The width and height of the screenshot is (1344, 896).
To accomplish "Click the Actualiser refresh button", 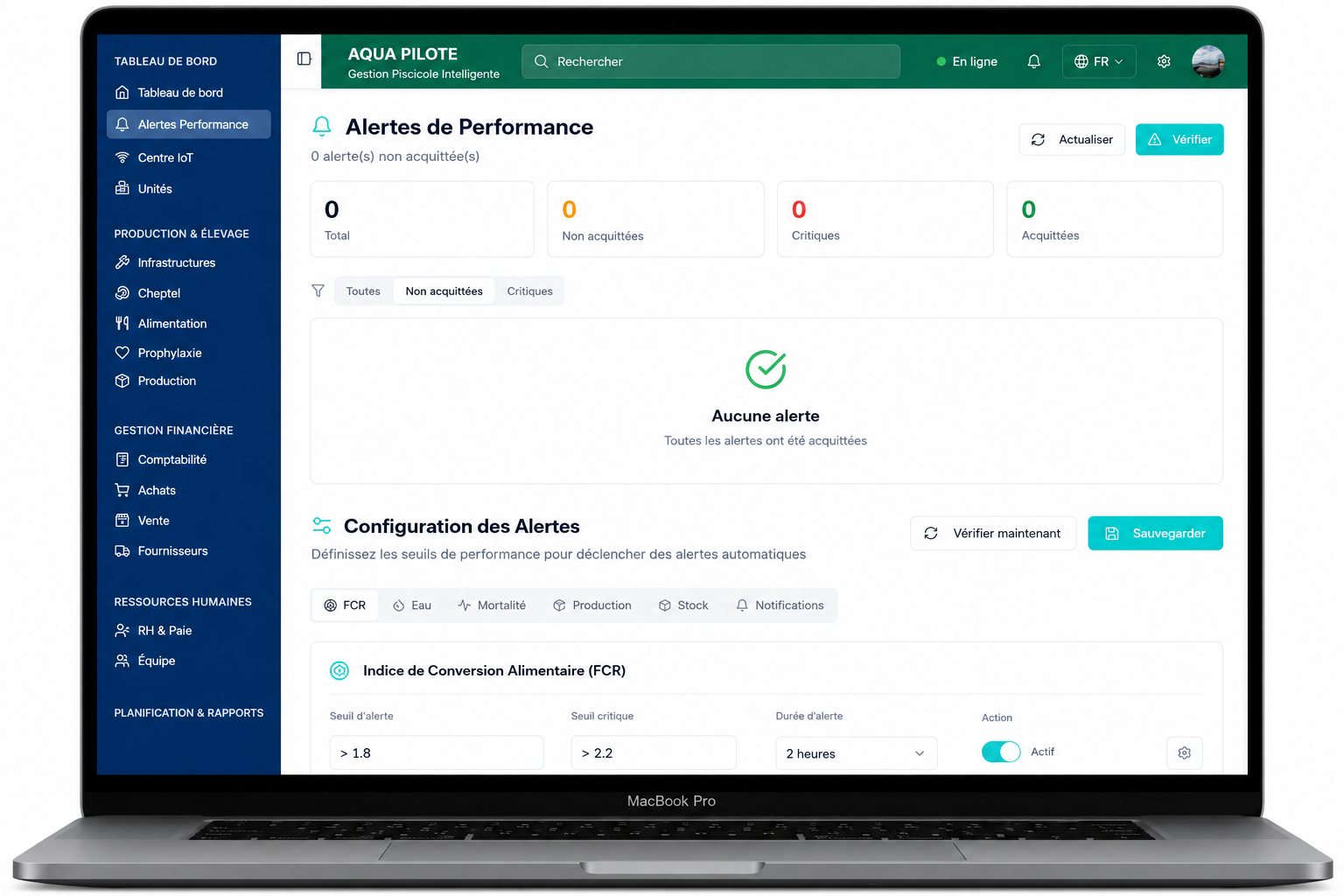I will pyautogui.click(x=1072, y=139).
